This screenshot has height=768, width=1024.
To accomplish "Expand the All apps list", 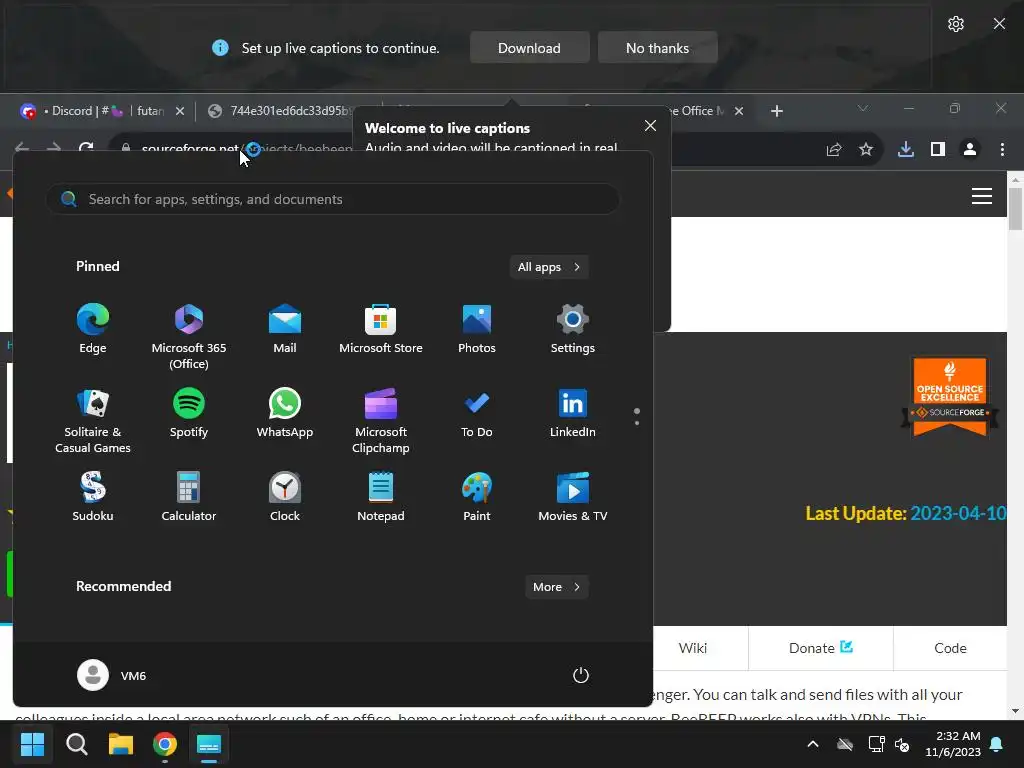I will [549, 266].
